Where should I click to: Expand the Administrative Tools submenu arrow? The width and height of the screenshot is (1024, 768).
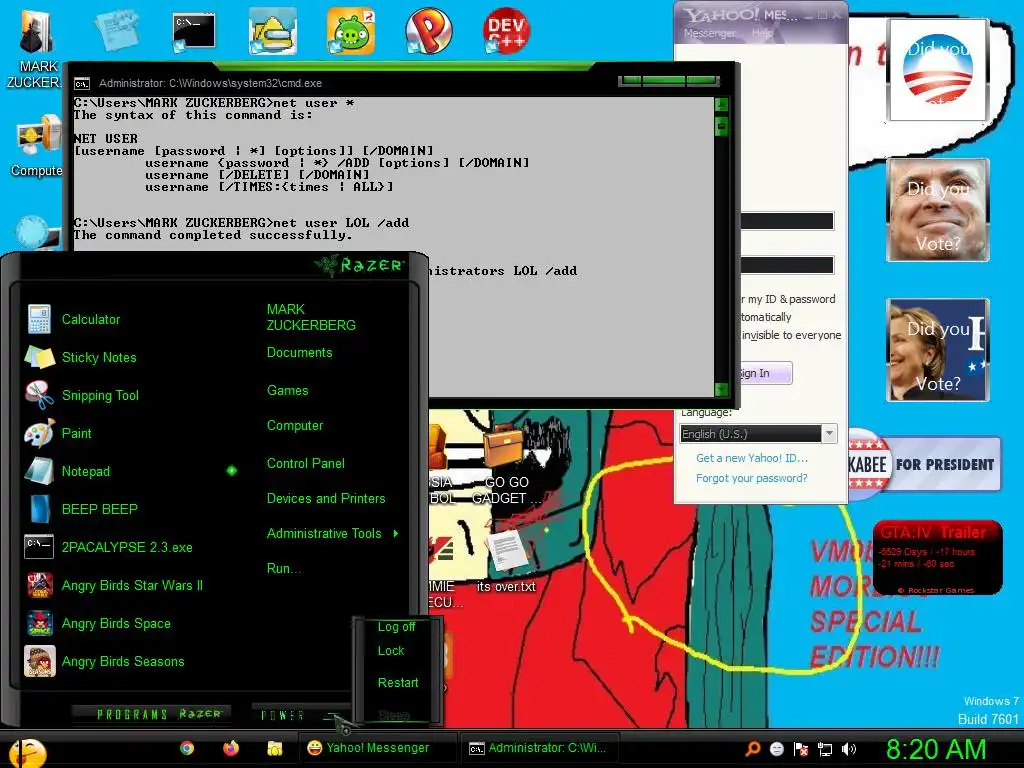(396, 534)
